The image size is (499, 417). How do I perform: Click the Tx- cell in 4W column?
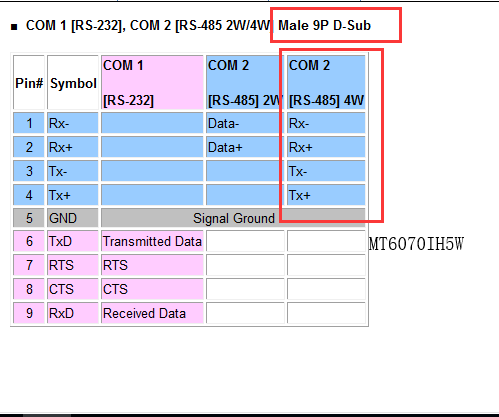[326, 171]
